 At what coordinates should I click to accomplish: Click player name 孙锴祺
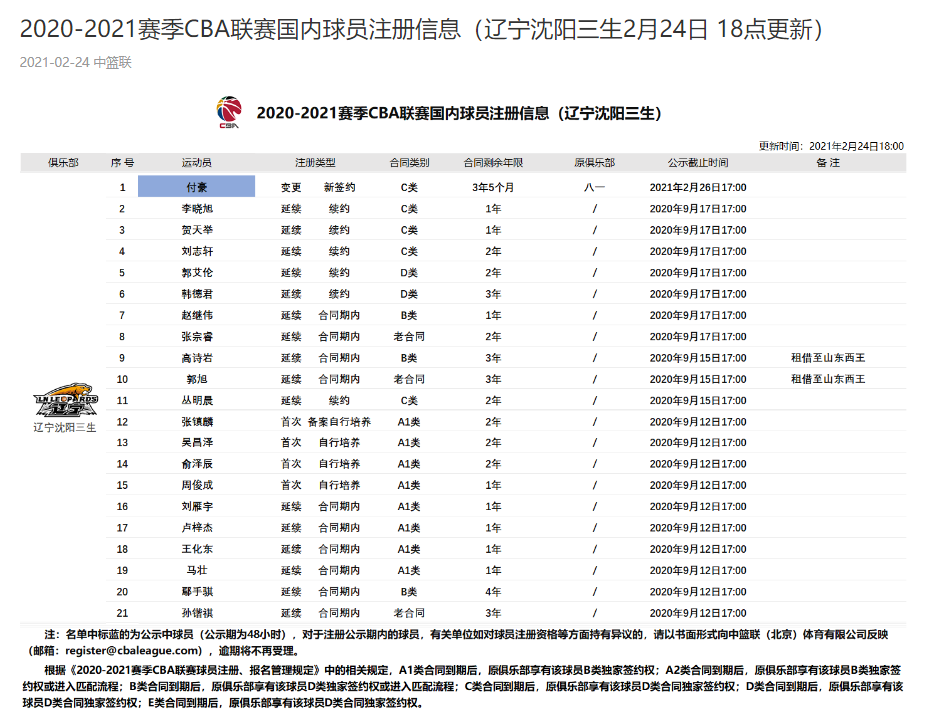(x=197, y=613)
